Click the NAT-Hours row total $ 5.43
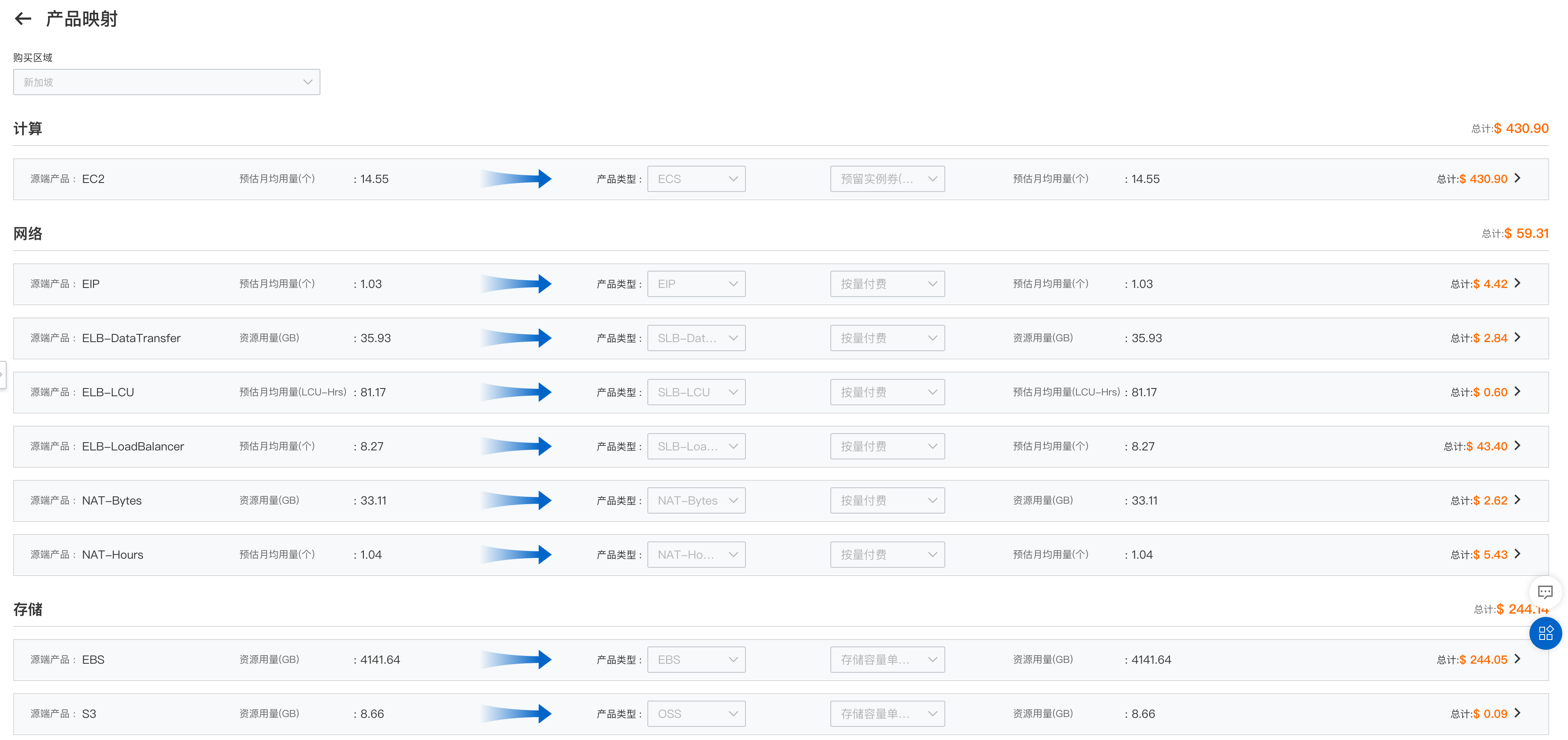This screenshot has width=1568, height=740. 1490,555
